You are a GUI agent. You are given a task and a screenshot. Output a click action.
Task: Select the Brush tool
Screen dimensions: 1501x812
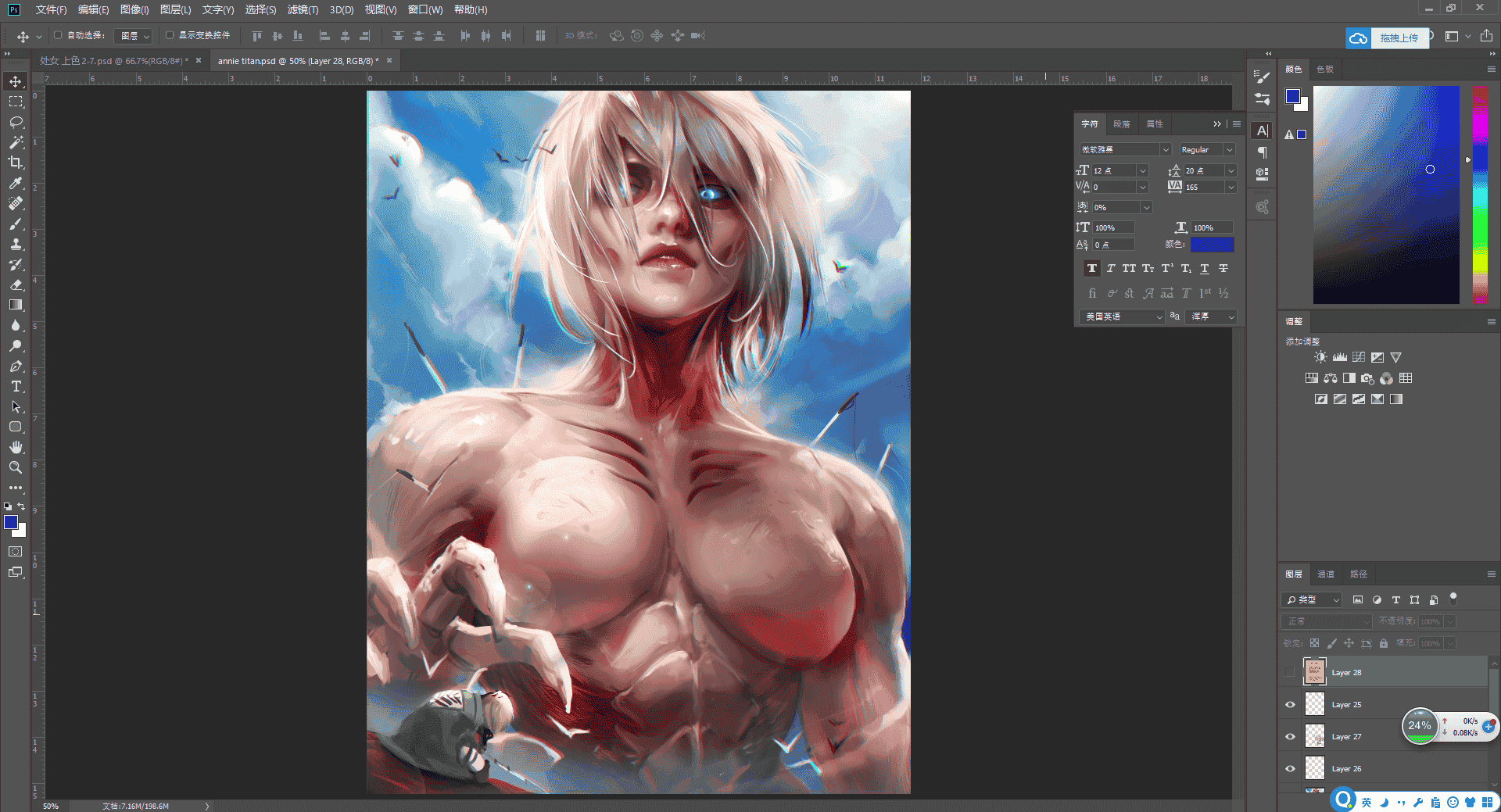(x=16, y=224)
